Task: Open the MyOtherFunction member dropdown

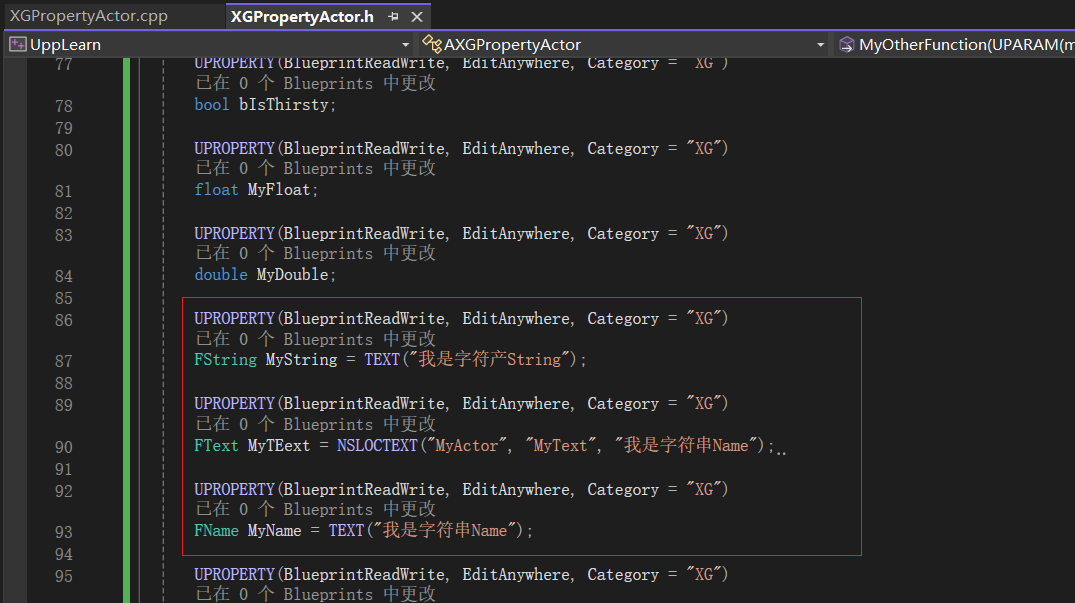Action: point(954,45)
